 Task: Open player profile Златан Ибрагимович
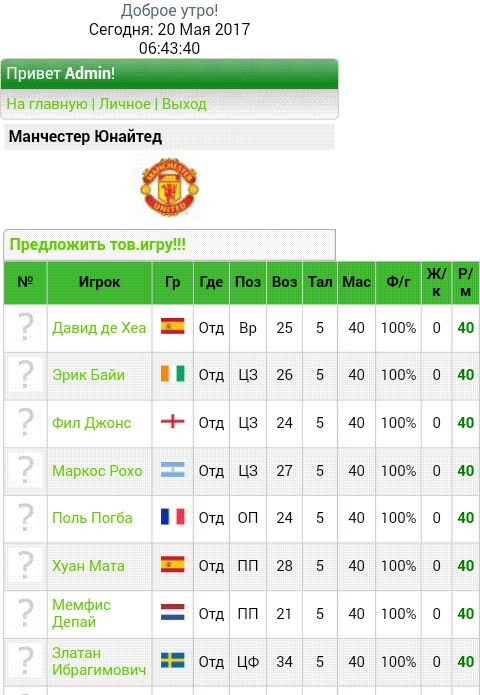[99, 661]
